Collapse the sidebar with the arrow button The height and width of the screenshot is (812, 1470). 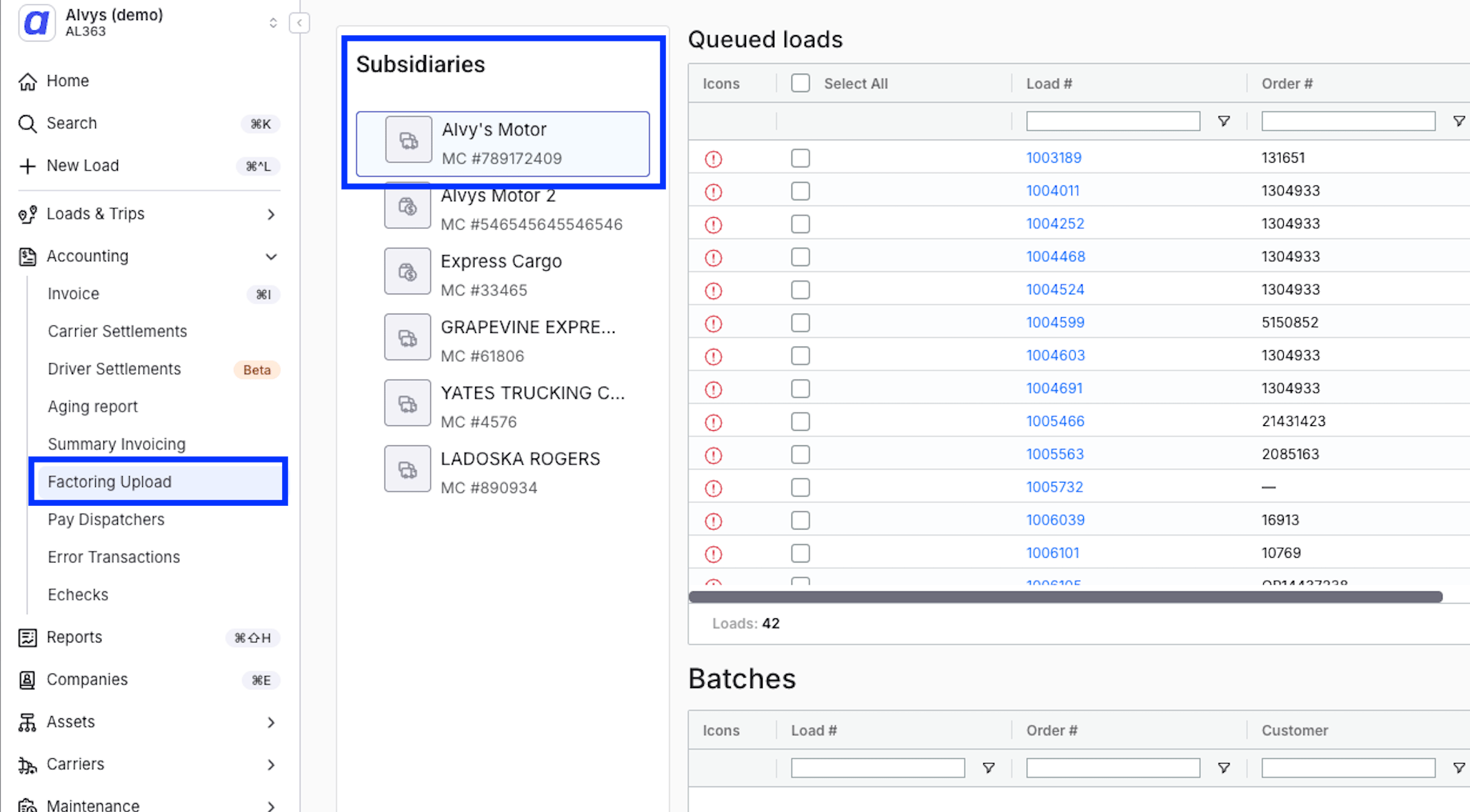(x=299, y=23)
